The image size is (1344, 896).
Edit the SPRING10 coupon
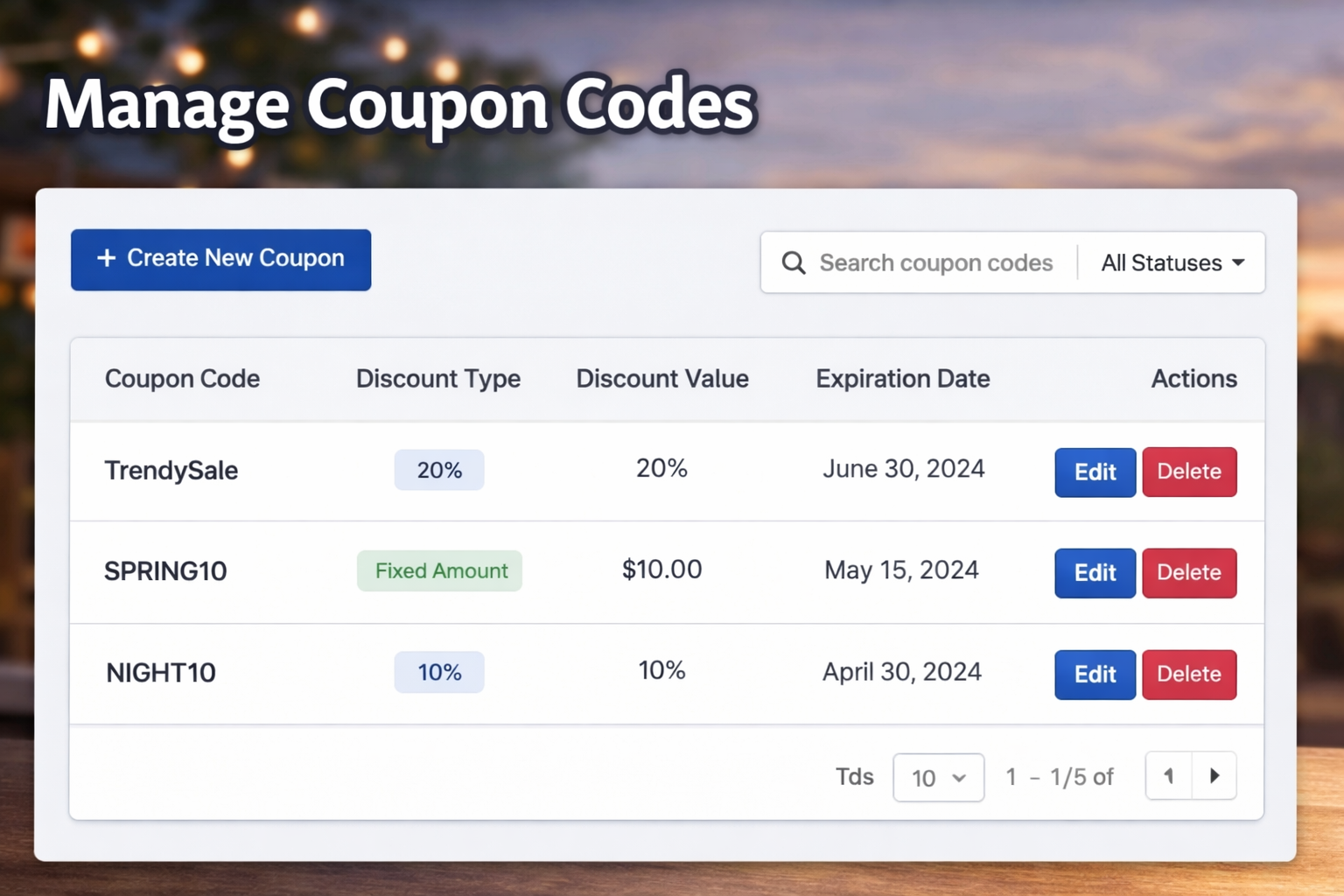click(x=1095, y=573)
